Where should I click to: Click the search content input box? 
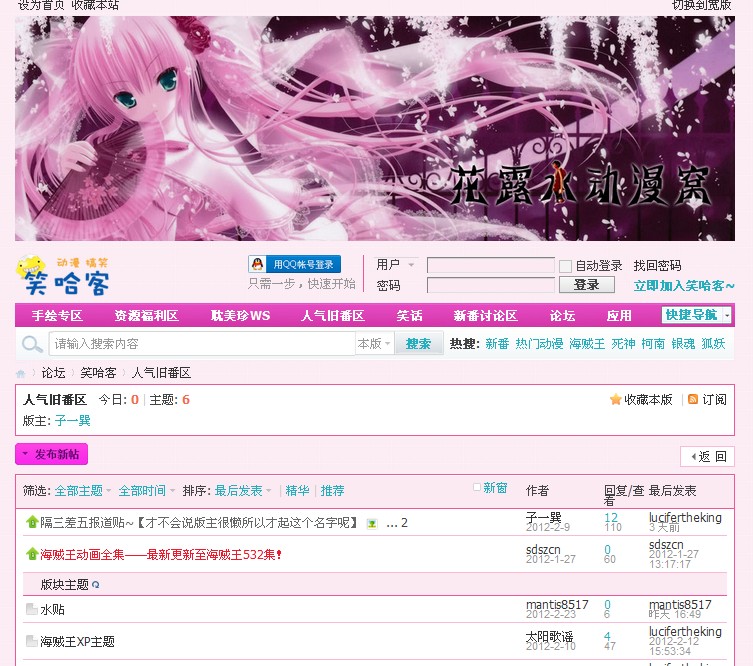click(202, 344)
